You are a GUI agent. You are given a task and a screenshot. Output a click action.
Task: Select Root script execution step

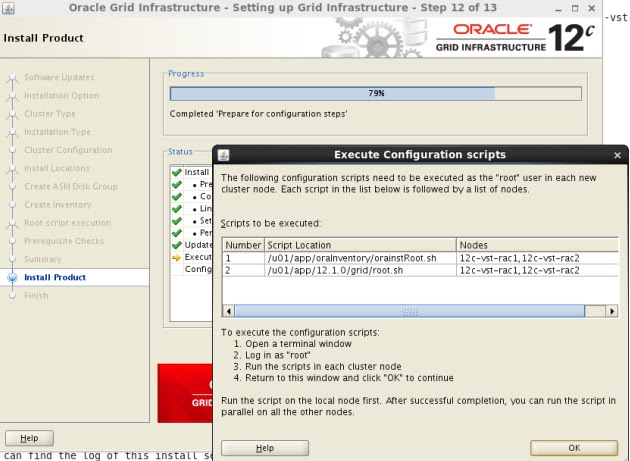coord(68,223)
